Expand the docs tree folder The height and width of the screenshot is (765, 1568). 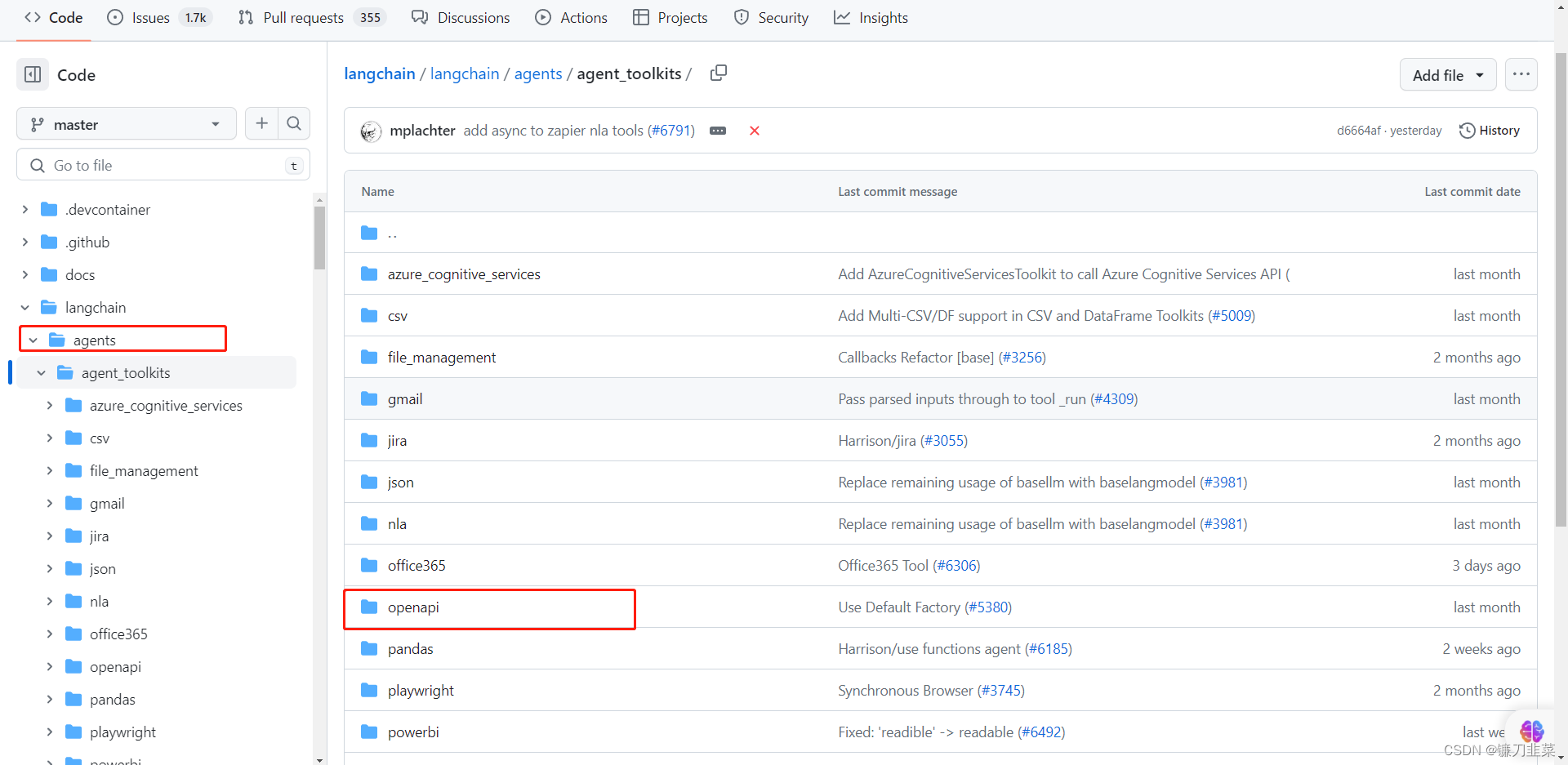coord(25,274)
